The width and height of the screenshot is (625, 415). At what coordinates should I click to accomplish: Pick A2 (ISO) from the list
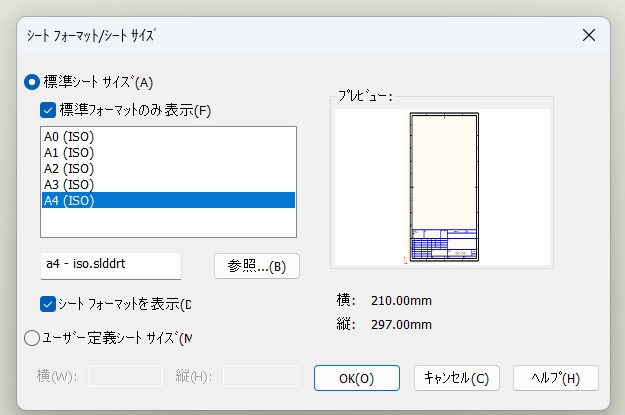(x=168, y=169)
